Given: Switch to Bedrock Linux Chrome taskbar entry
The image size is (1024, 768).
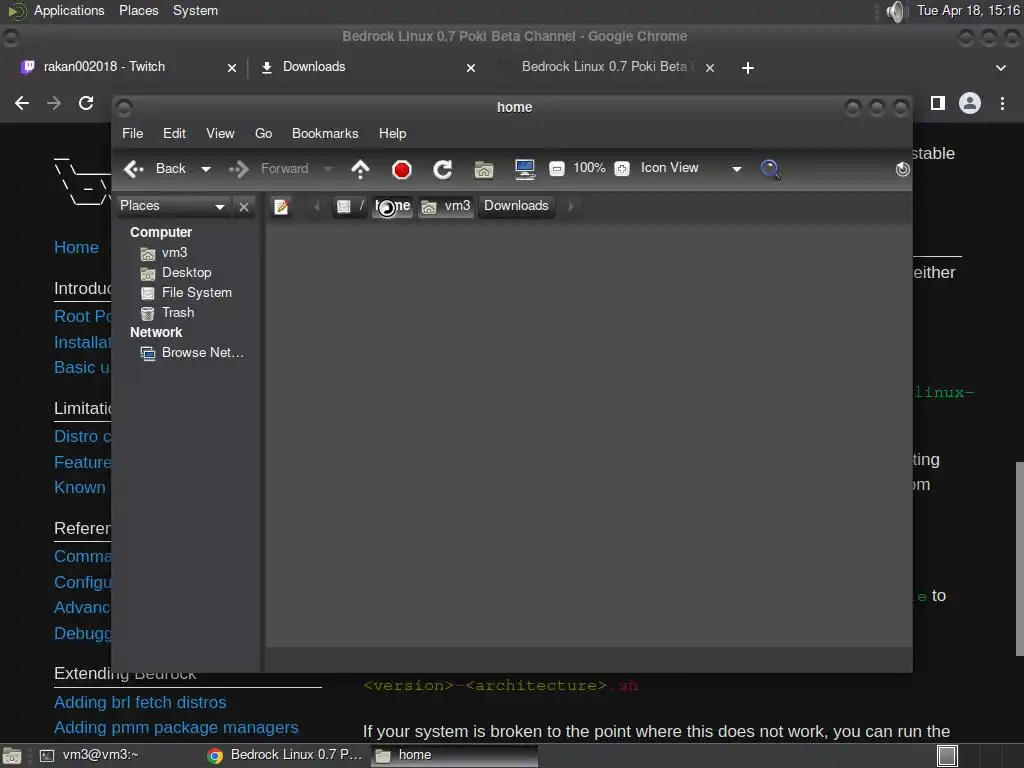Looking at the screenshot, I should click(x=286, y=756).
